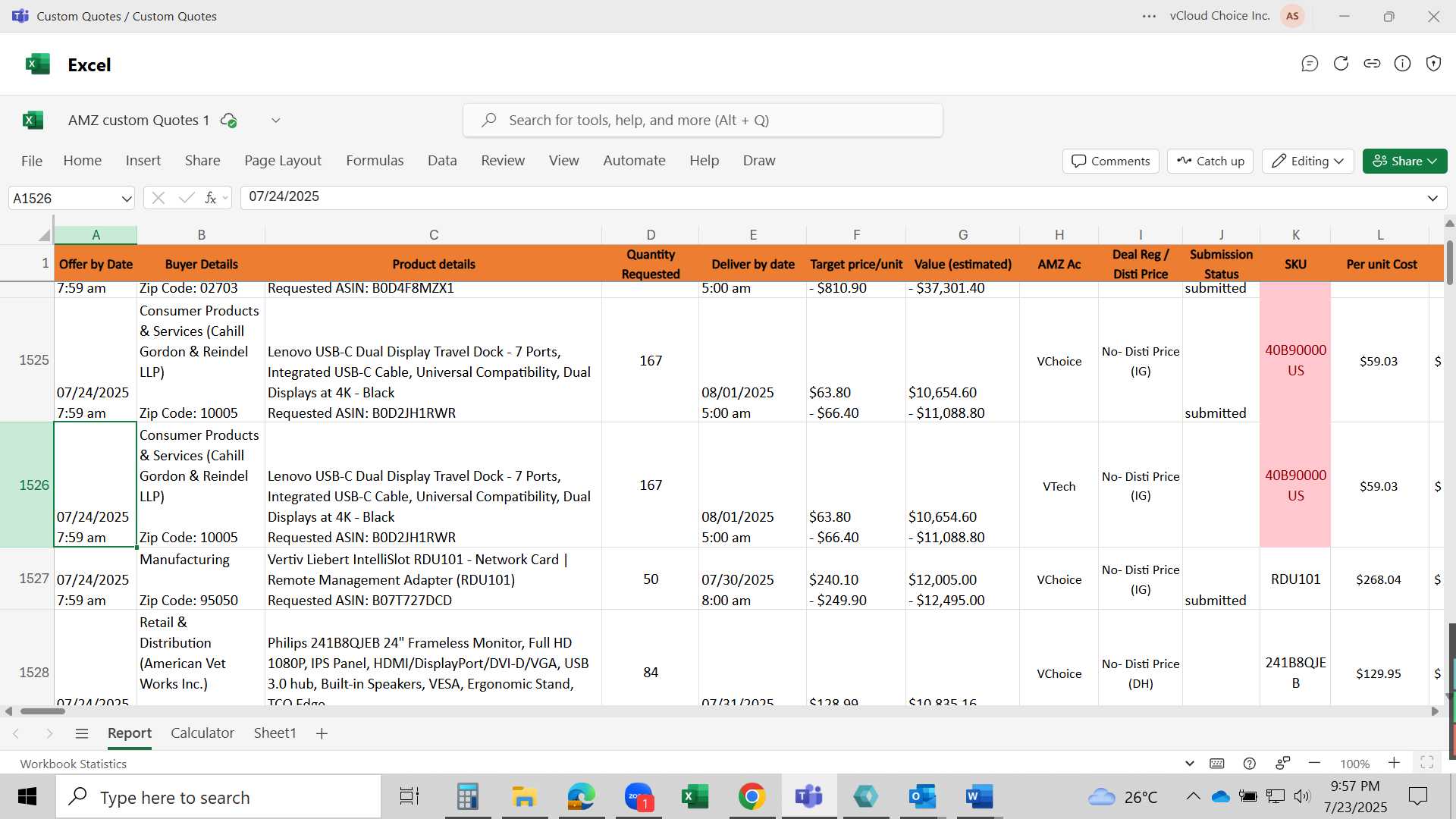The width and height of the screenshot is (1456, 819).
Task: Open the all sheets list icon
Action: 82,733
